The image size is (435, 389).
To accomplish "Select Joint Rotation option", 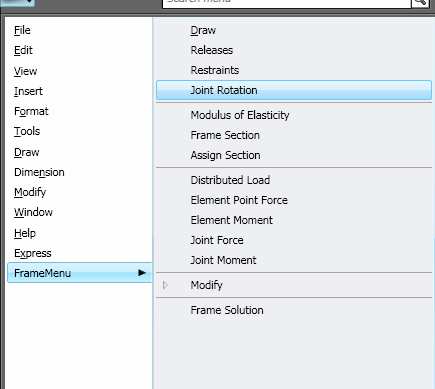I will (x=294, y=90).
